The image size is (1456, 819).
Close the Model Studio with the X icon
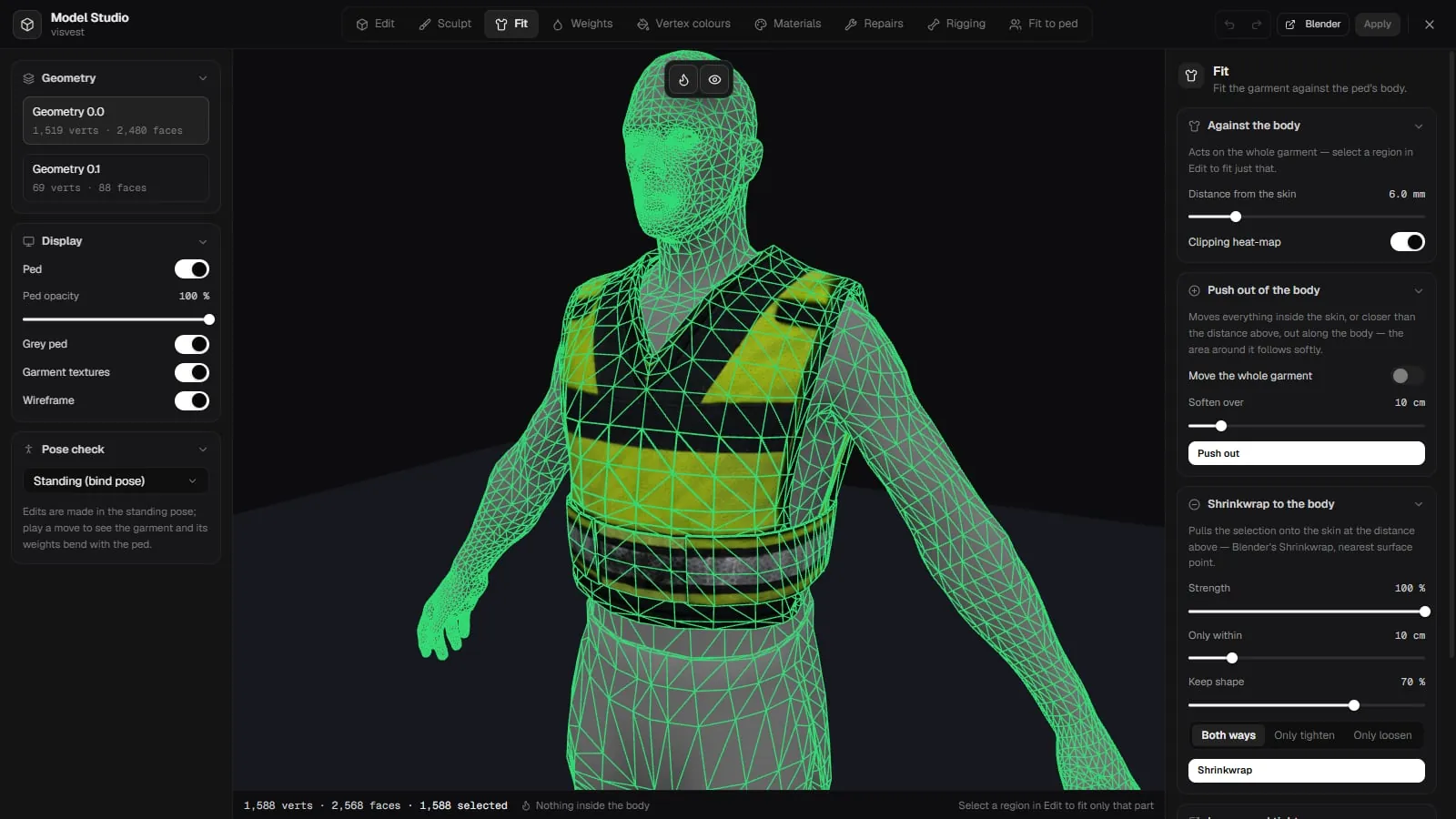tap(1430, 25)
